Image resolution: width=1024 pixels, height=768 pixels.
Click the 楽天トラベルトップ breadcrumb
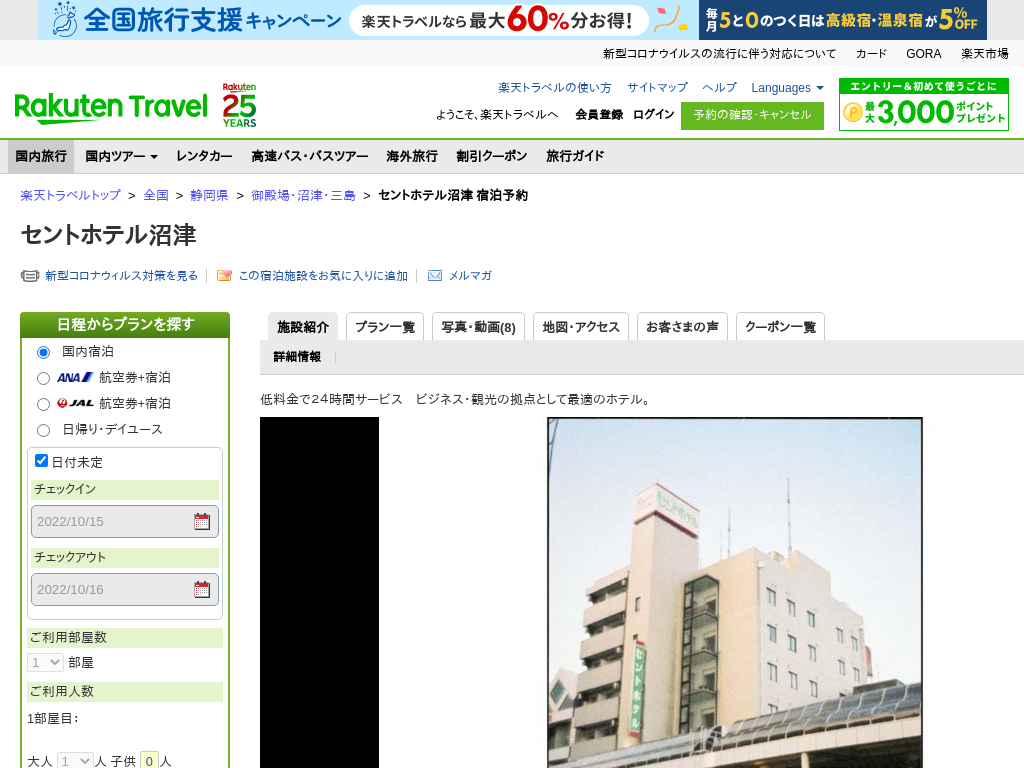click(71, 195)
